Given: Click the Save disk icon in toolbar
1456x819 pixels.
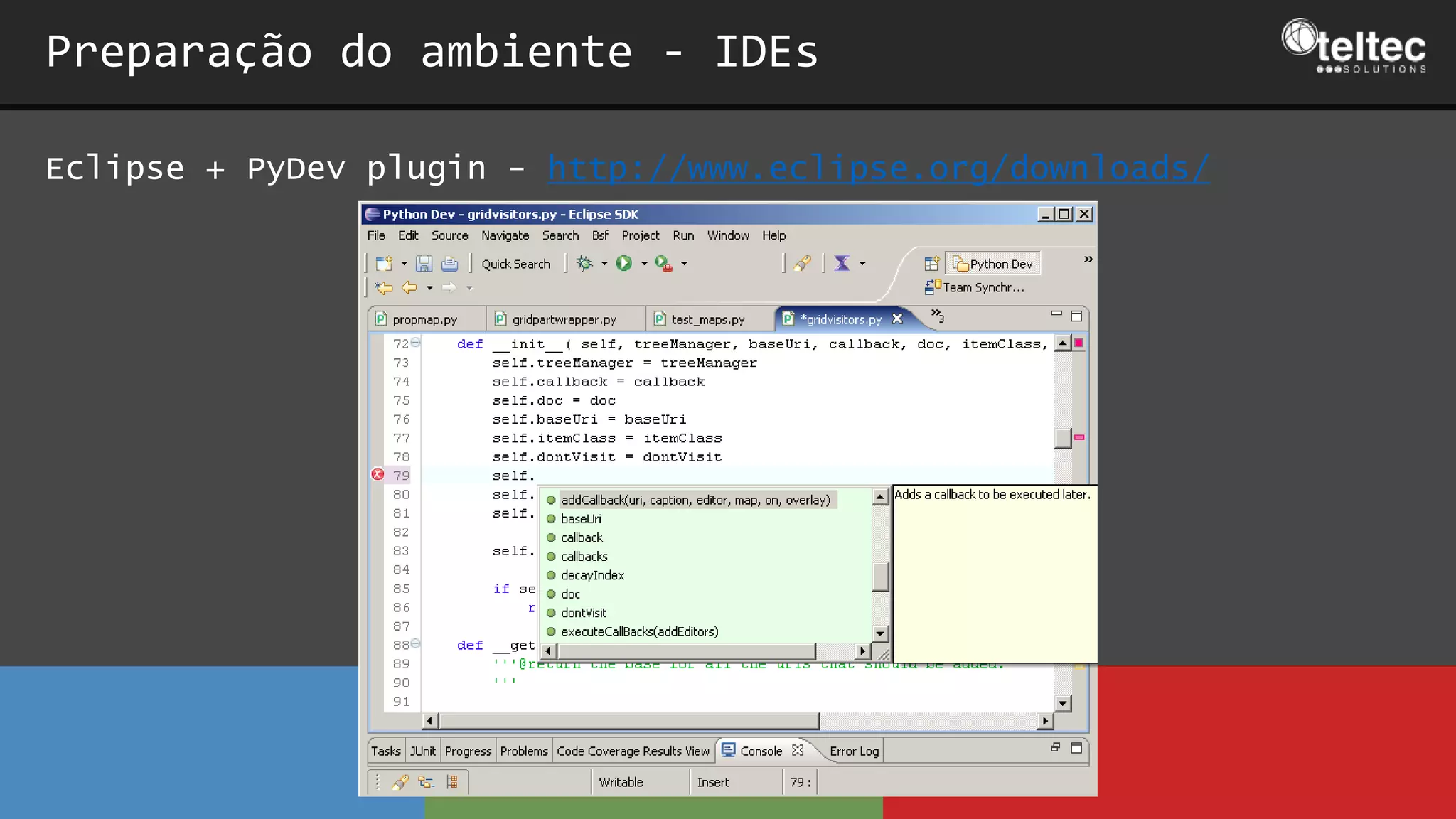Looking at the screenshot, I should (x=424, y=264).
